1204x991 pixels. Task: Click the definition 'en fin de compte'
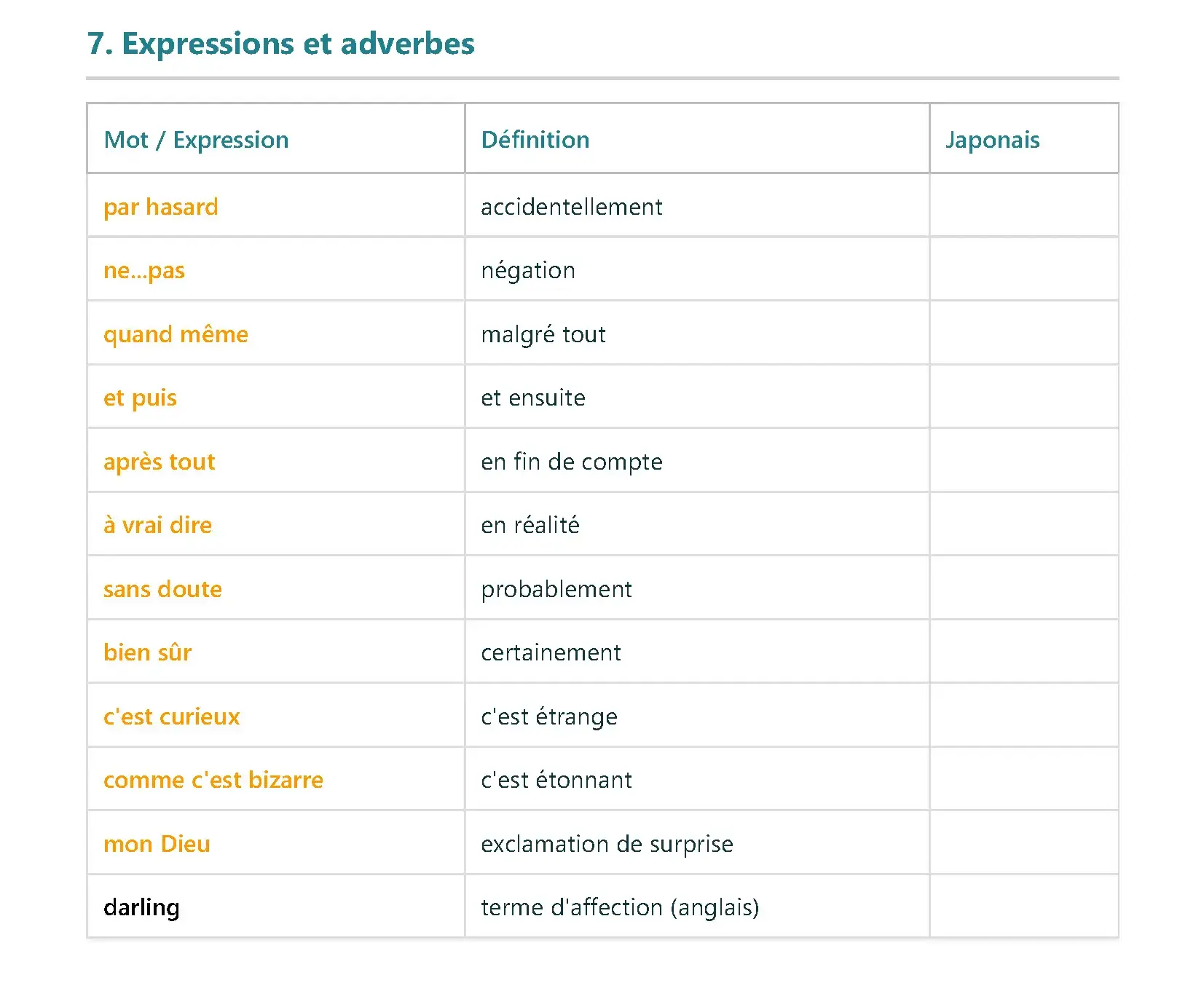click(x=571, y=462)
